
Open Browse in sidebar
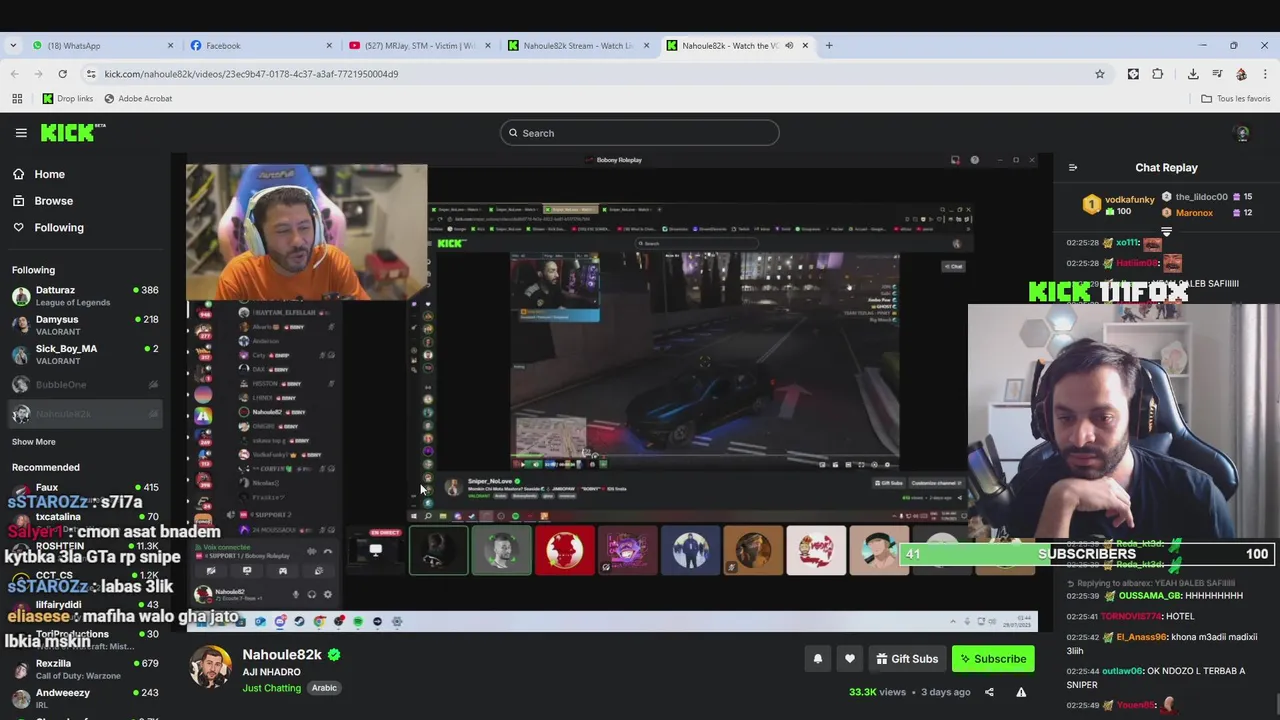point(53,201)
